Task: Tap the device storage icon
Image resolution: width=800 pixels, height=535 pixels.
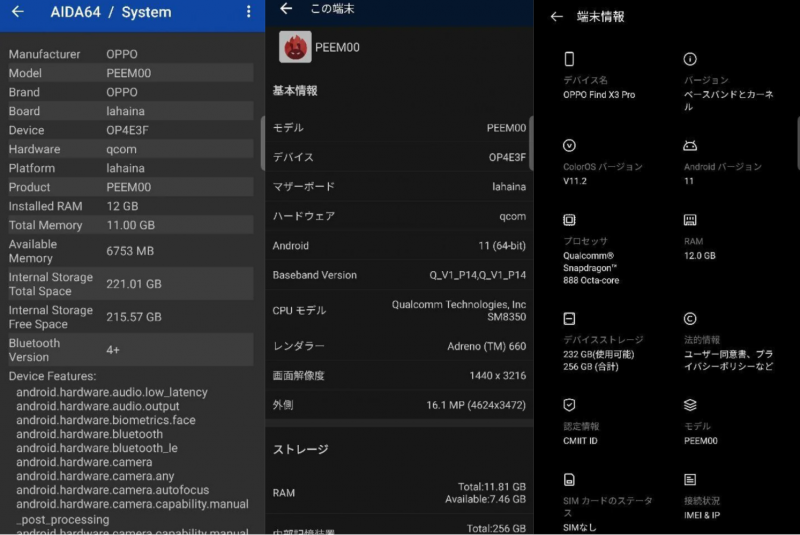Action: (x=569, y=319)
